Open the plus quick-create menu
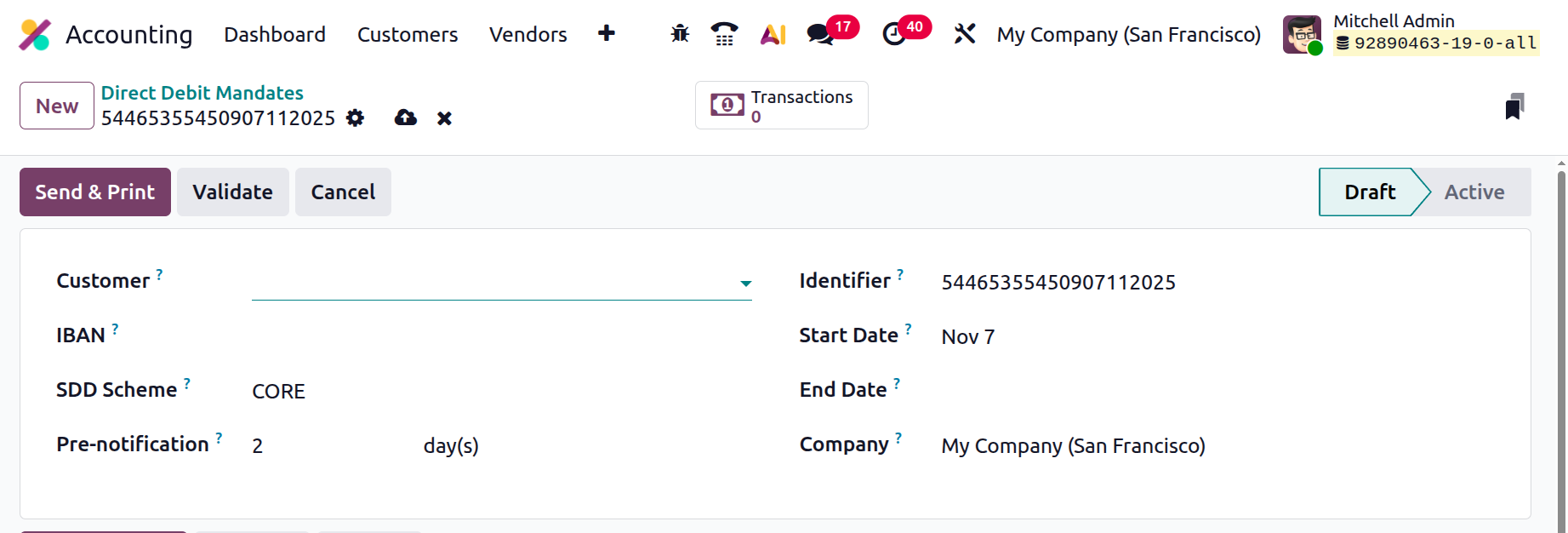 tap(607, 34)
